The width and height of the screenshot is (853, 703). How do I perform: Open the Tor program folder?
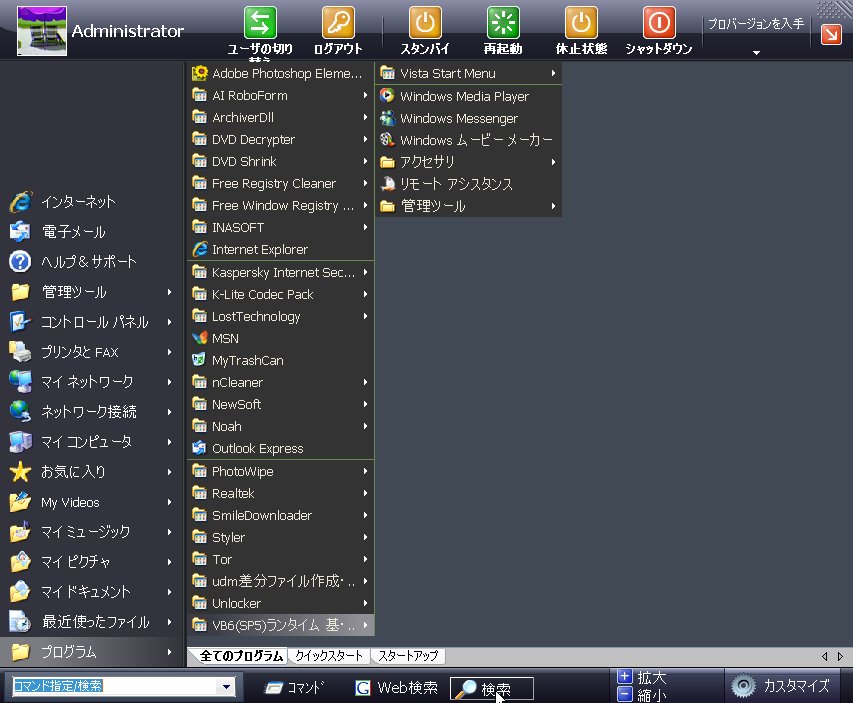(x=280, y=559)
